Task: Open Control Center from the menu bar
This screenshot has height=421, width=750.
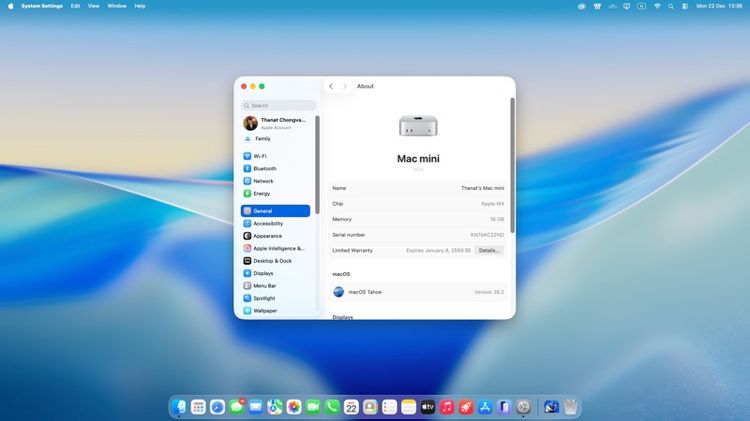Action: click(685, 6)
